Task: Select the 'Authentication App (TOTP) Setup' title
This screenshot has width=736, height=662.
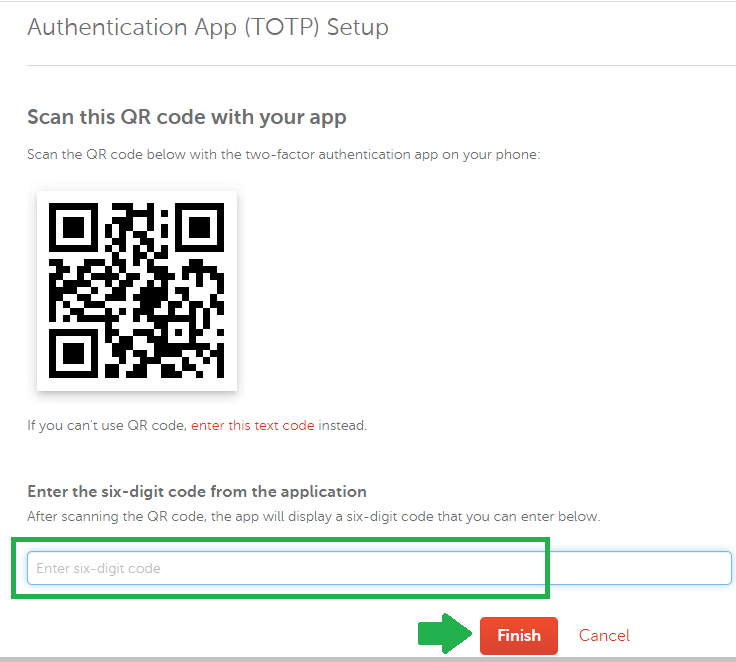Action: [x=208, y=27]
